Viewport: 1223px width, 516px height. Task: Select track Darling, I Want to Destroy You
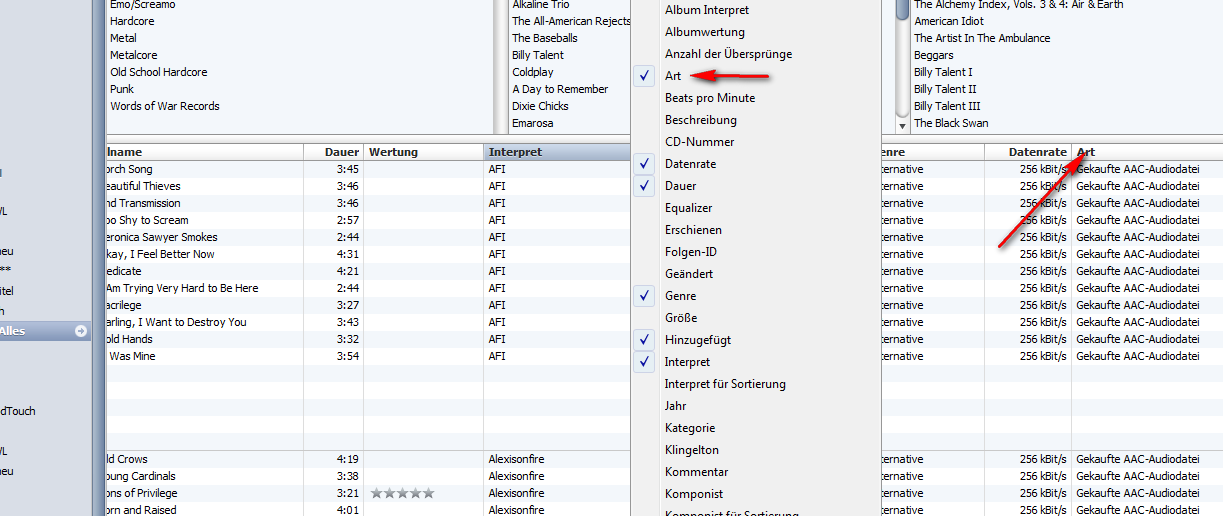(178, 322)
